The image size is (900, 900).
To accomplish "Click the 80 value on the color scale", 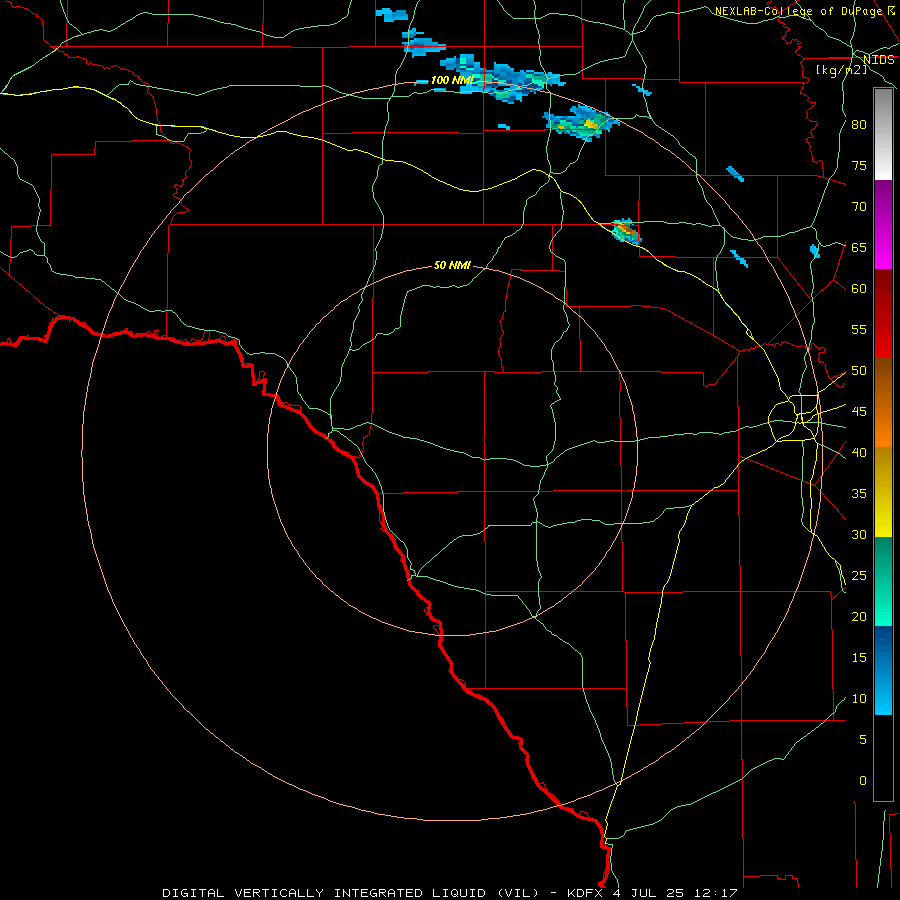I will click(x=859, y=125).
